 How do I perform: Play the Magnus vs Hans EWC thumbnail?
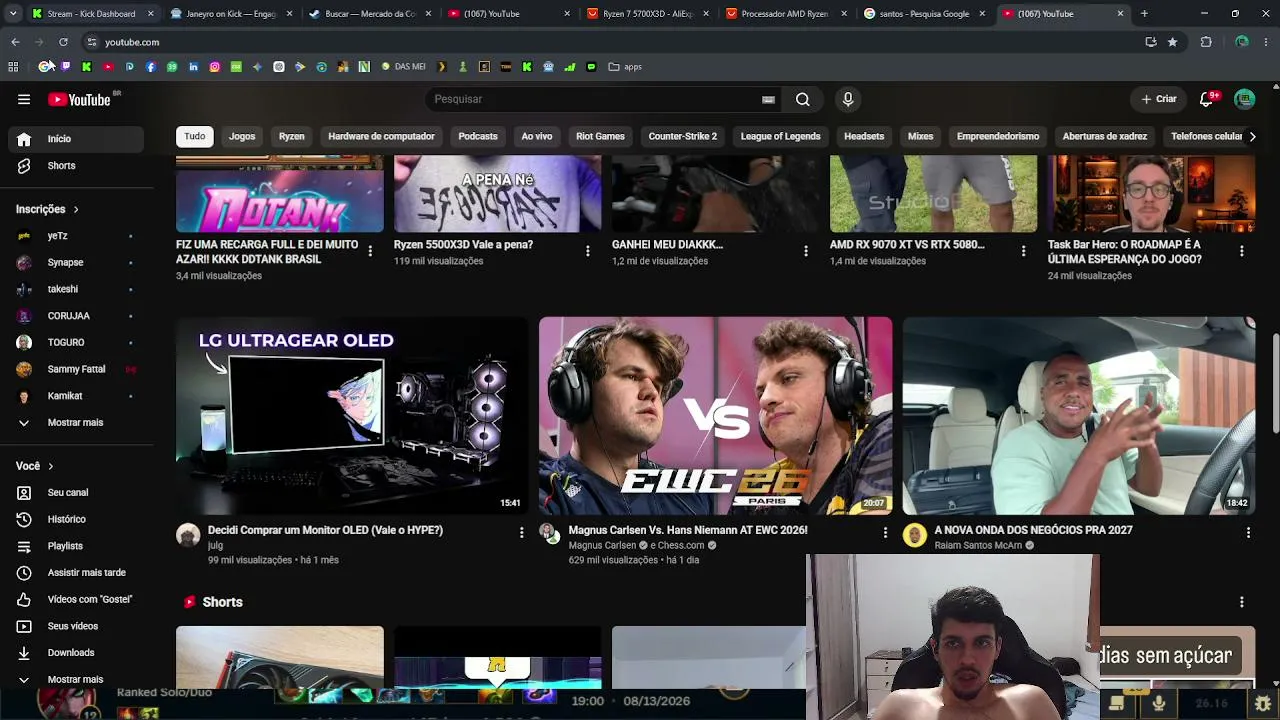tap(715, 416)
